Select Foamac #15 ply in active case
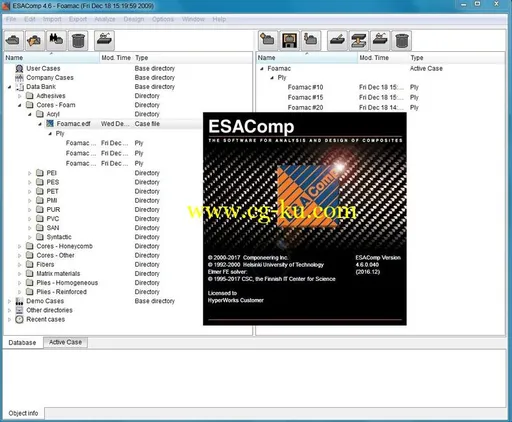The image size is (512, 422). tap(305, 98)
